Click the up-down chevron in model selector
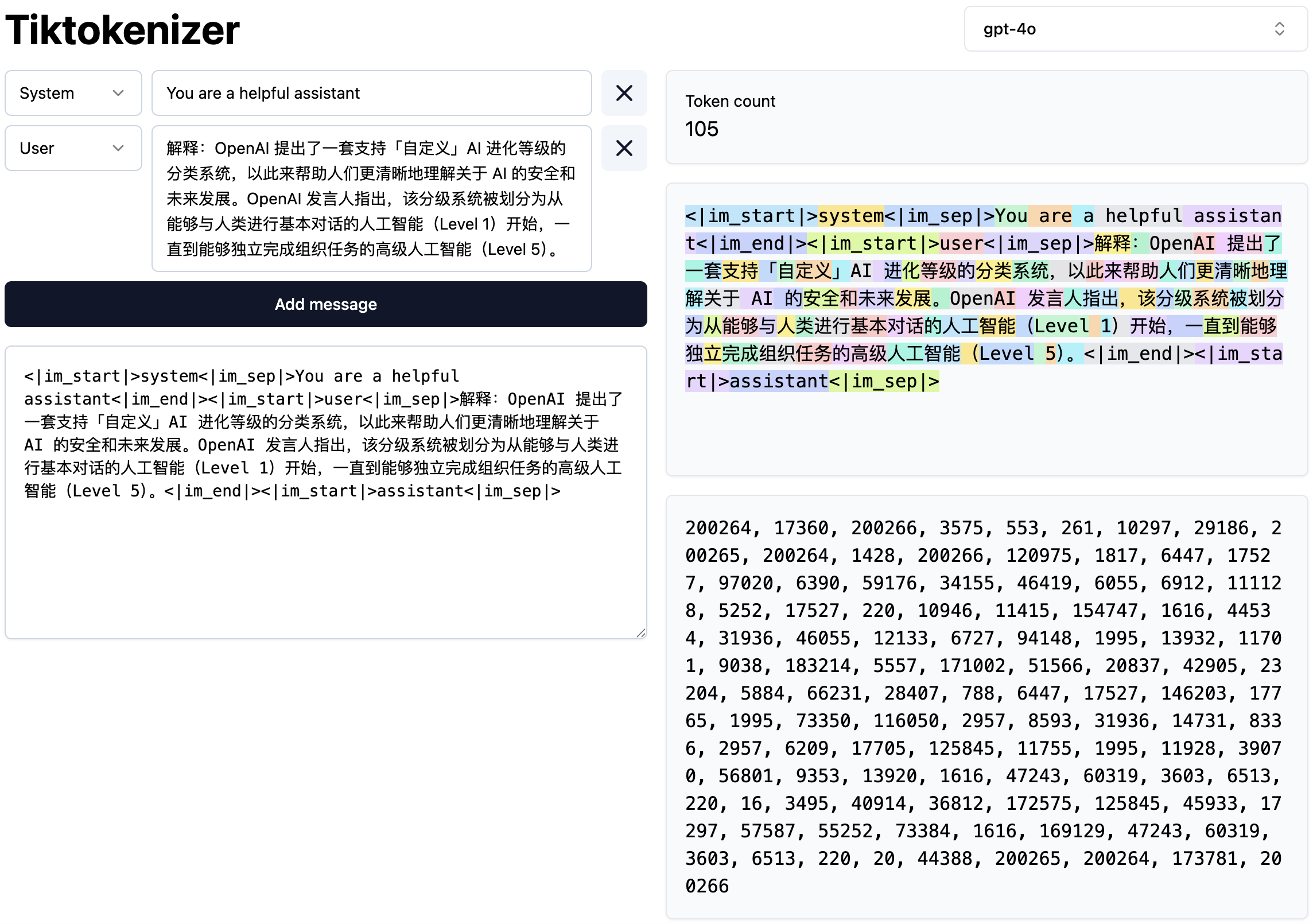1313x924 pixels. (x=1279, y=29)
